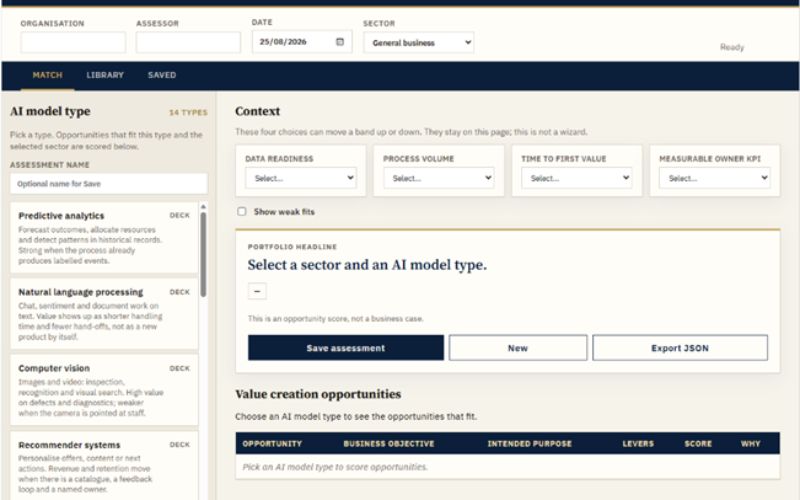Open the Deck link for Predictive analytics
Viewport: 800px width, 500px height.
coord(180,215)
